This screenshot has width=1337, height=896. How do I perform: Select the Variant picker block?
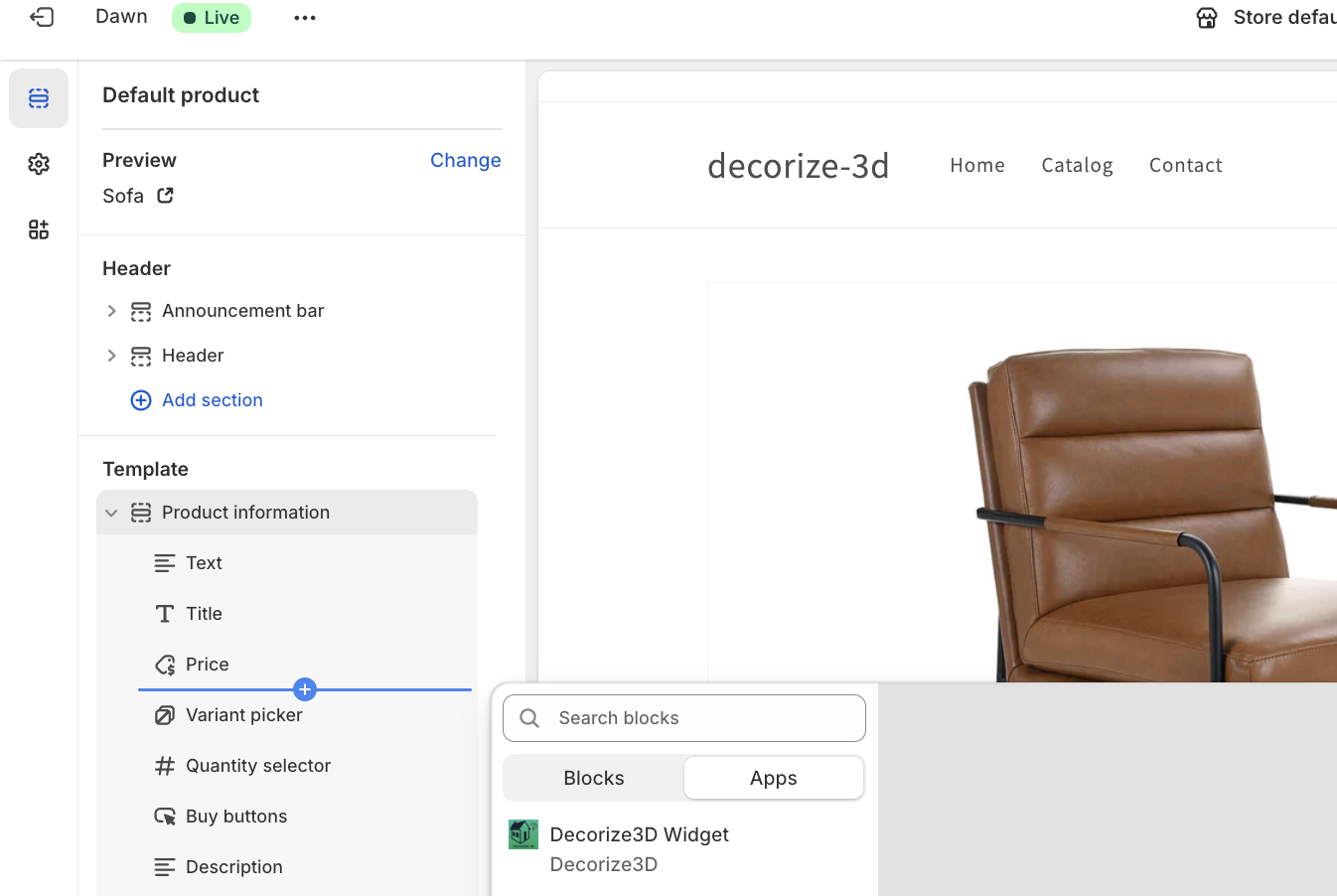click(243, 715)
